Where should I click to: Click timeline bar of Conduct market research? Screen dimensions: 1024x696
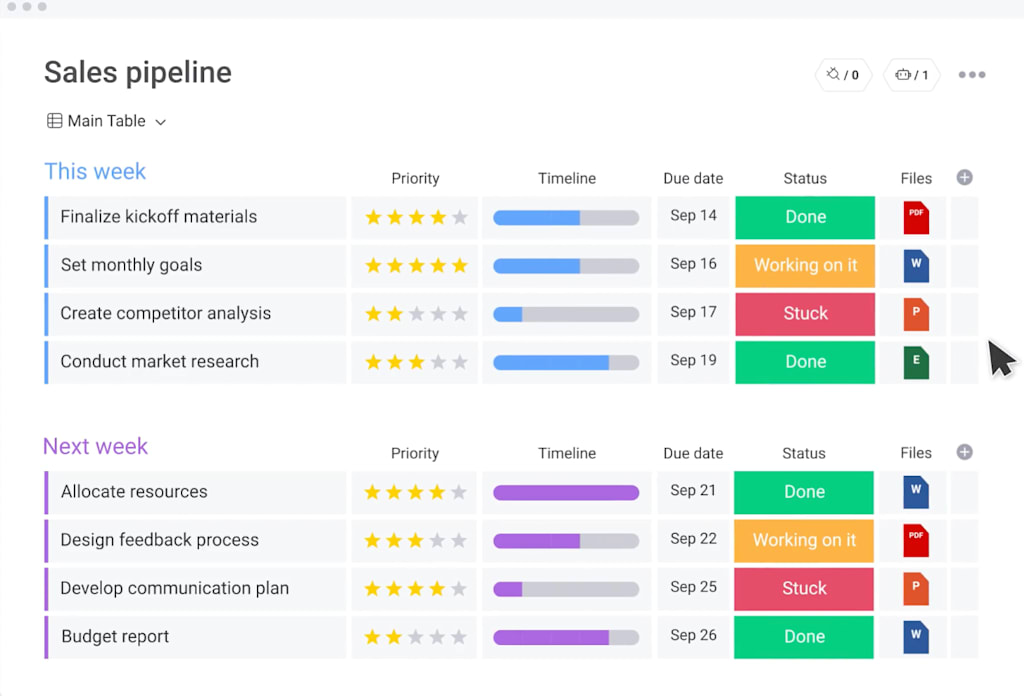(566, 362)
